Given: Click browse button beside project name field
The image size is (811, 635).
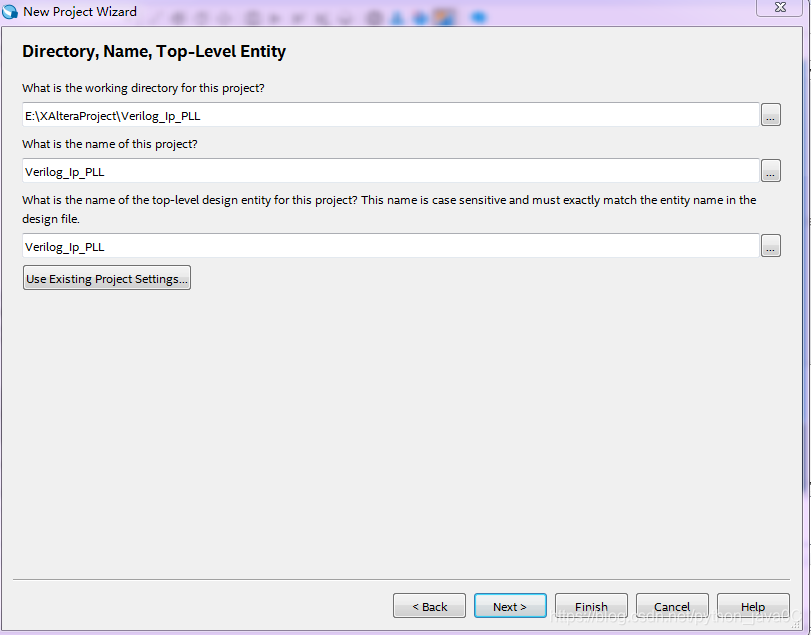Looking at the screenshot, I should [x=771, y=171].
